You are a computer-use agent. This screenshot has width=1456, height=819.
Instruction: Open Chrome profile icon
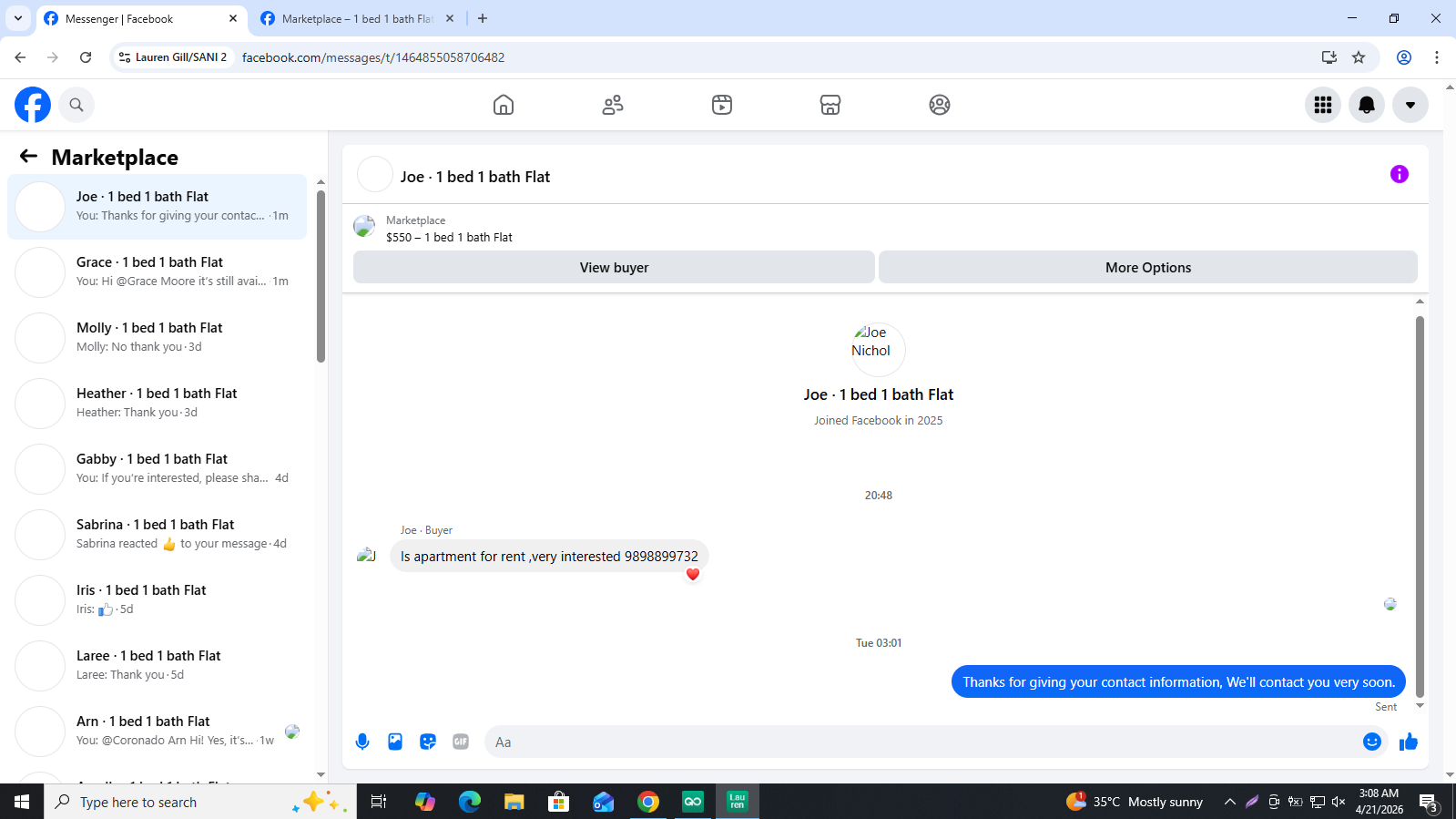pos(1404,57)
